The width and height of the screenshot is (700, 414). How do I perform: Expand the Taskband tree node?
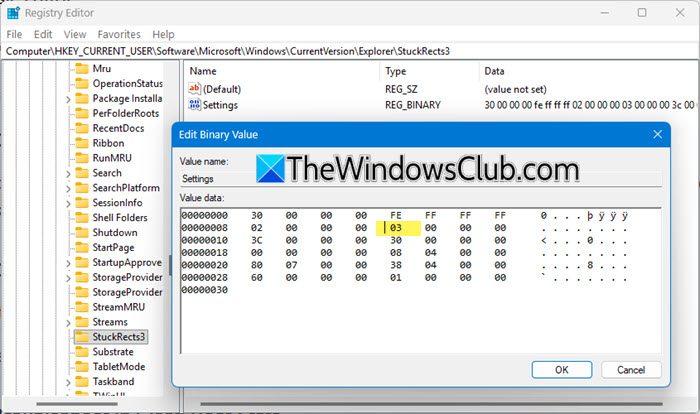[x=68, y=382]
